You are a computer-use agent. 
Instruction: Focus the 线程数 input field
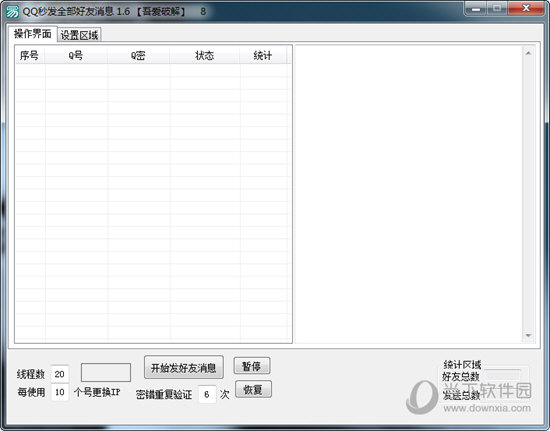click(60, 374)
